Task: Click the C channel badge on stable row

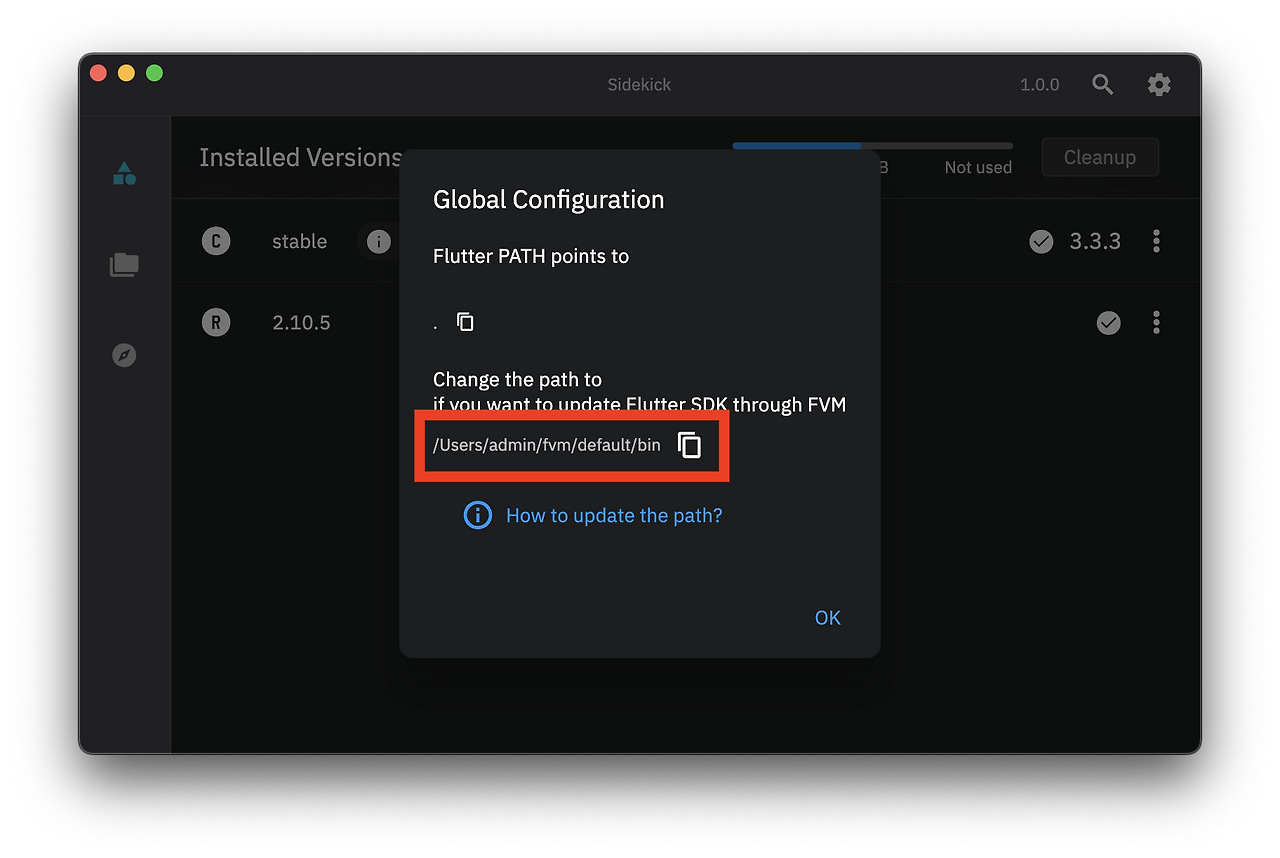Action: tap(216, 241)
